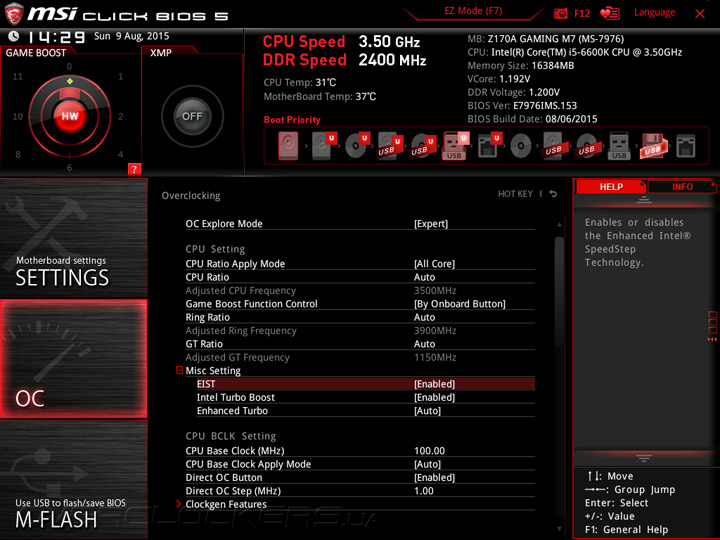Open the M-FLASH BIOS flash menu

(x=73, y=480)
